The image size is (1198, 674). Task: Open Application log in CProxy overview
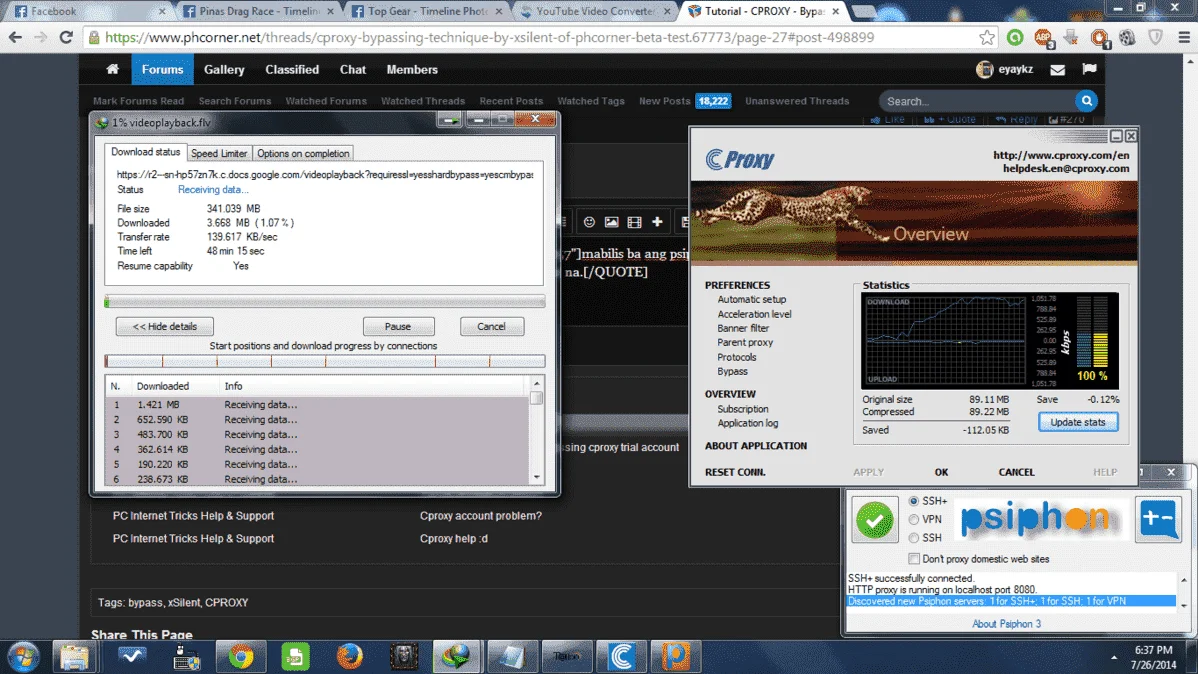tap(747, 423)
